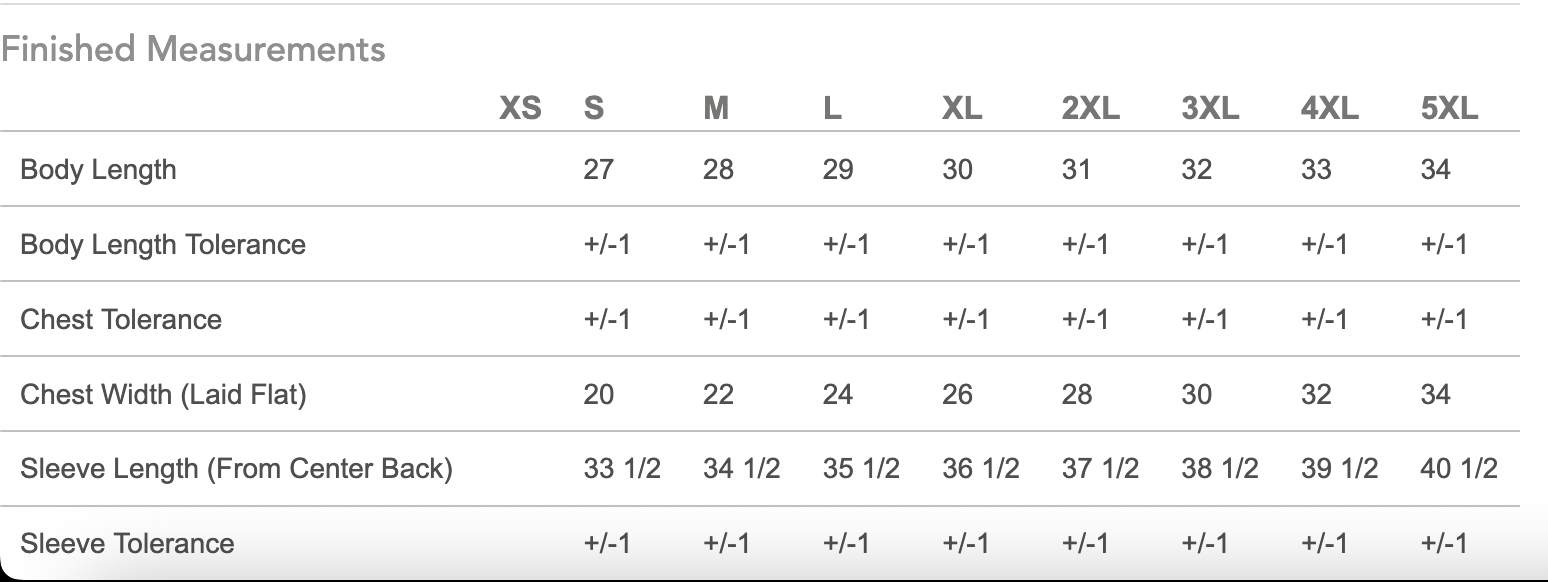
Task: Click Sleeve Length value 40 1/2 for 5XL
Action: 1459,468
